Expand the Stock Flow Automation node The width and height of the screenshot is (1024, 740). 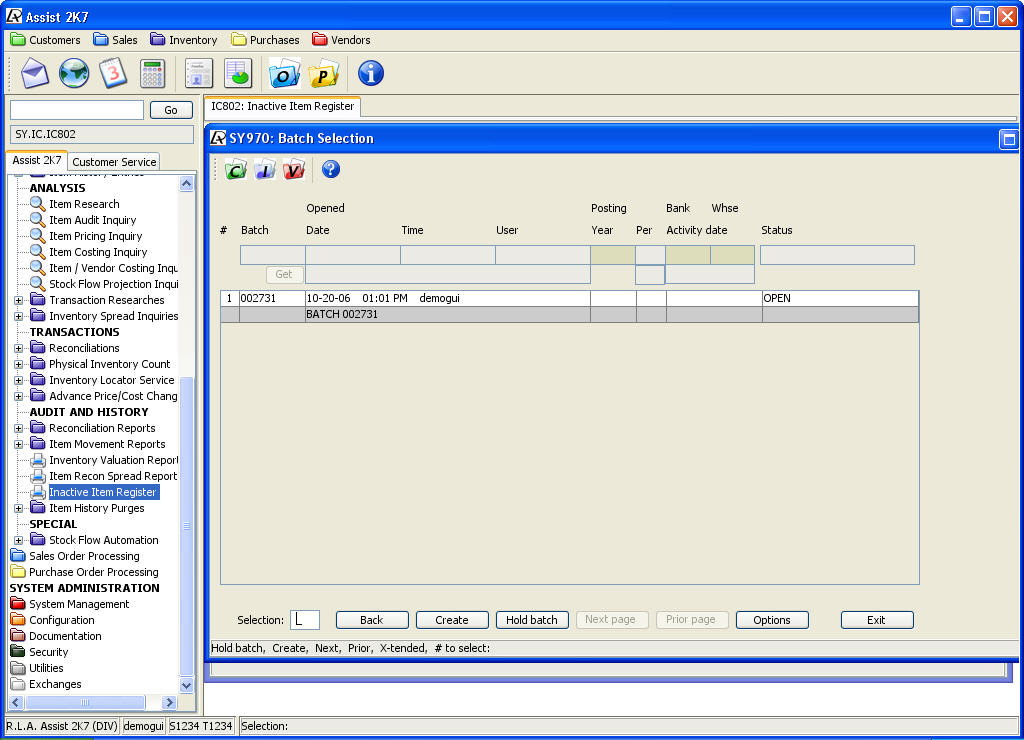pos(19,540)
